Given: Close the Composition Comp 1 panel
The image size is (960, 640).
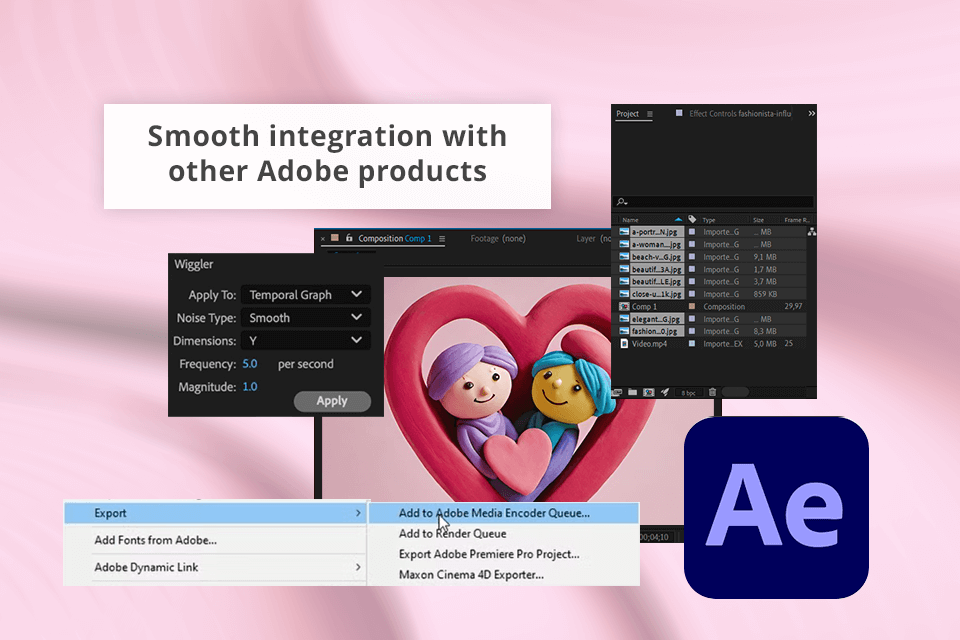Looking at the screenshot, I should point(323,239).
